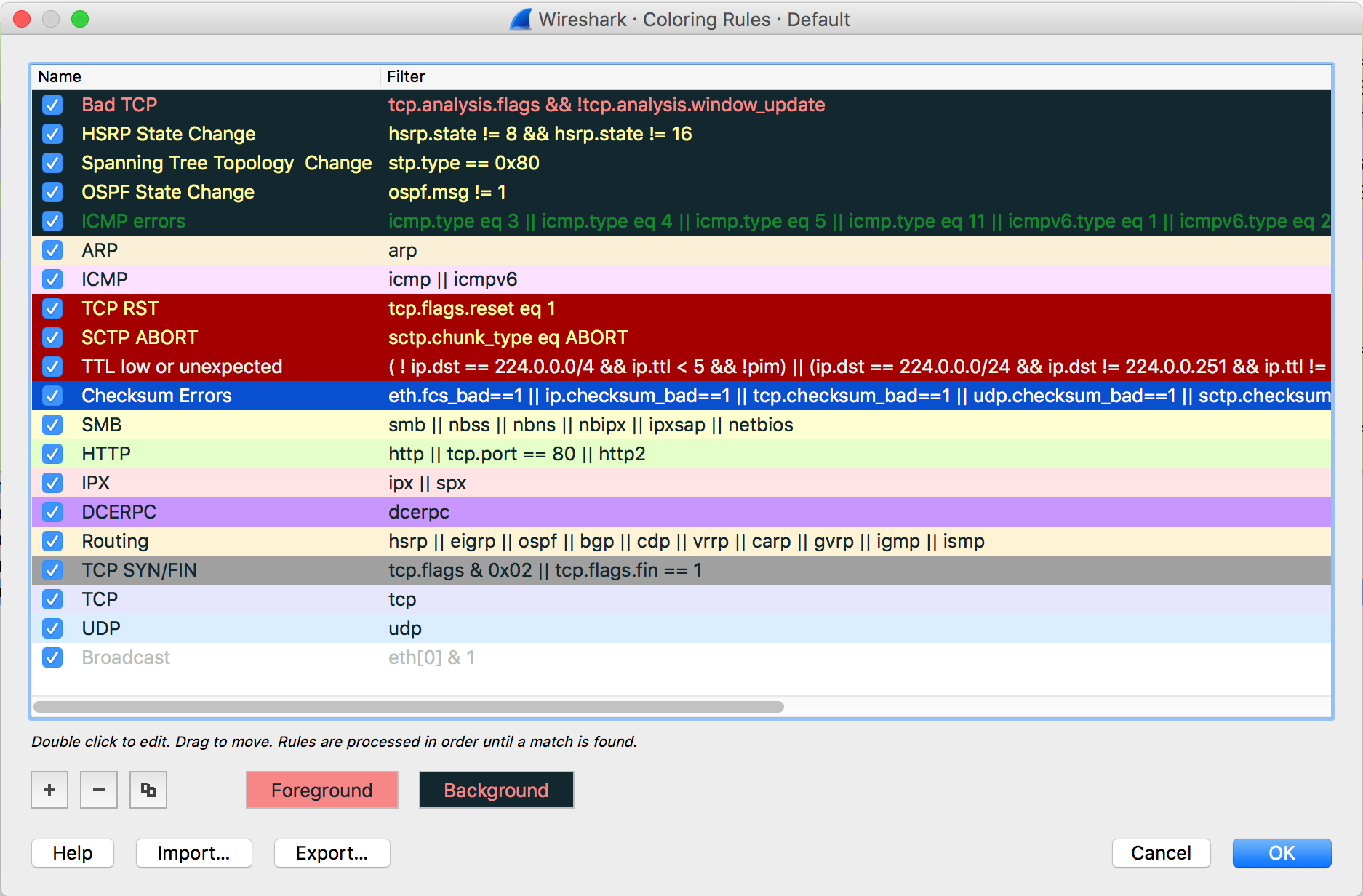Import coloring rules from a file
Screen dimensions: 1363x896
click(x=193, y=853)
